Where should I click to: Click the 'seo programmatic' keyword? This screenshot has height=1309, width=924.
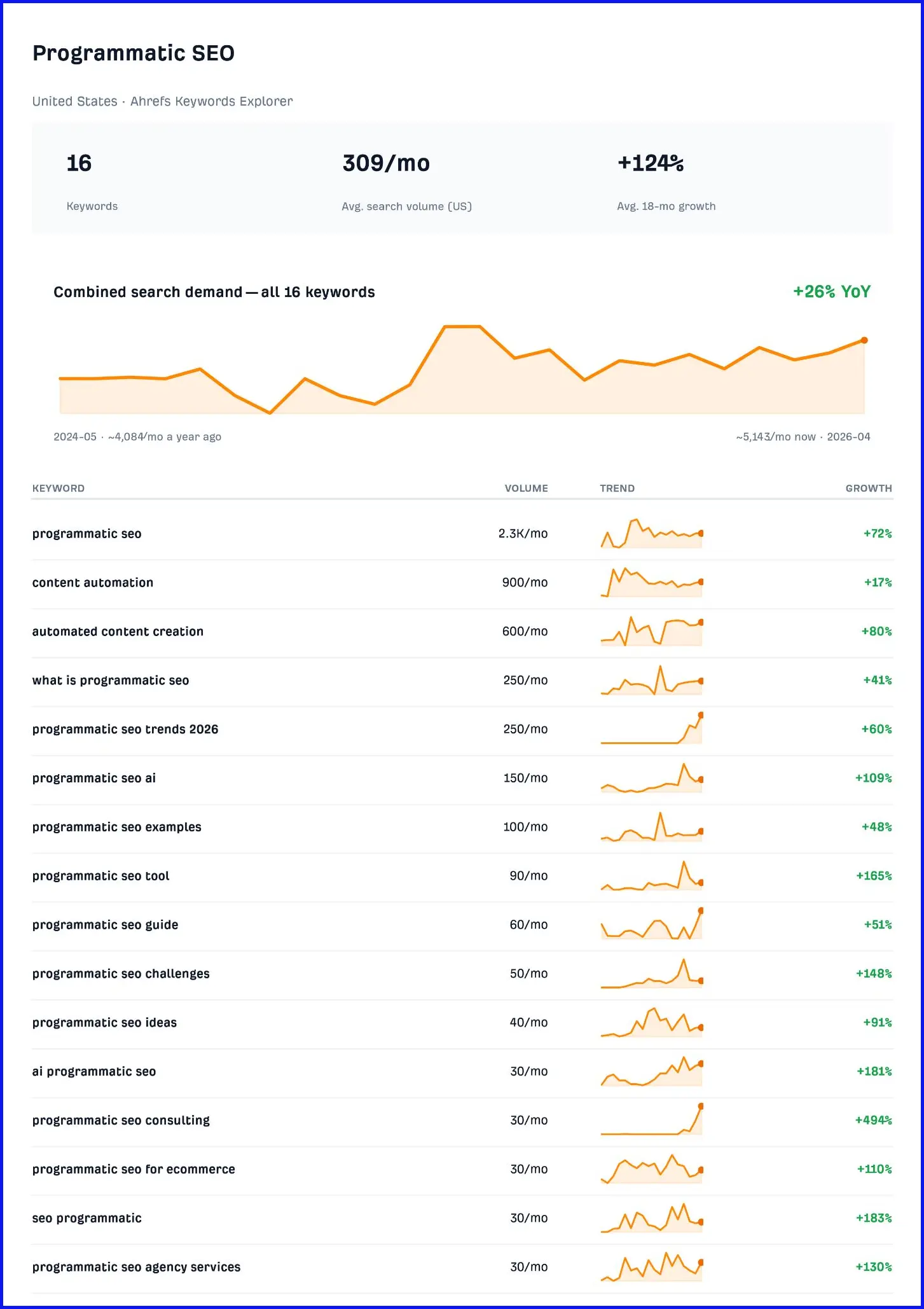coord(87,1218)
